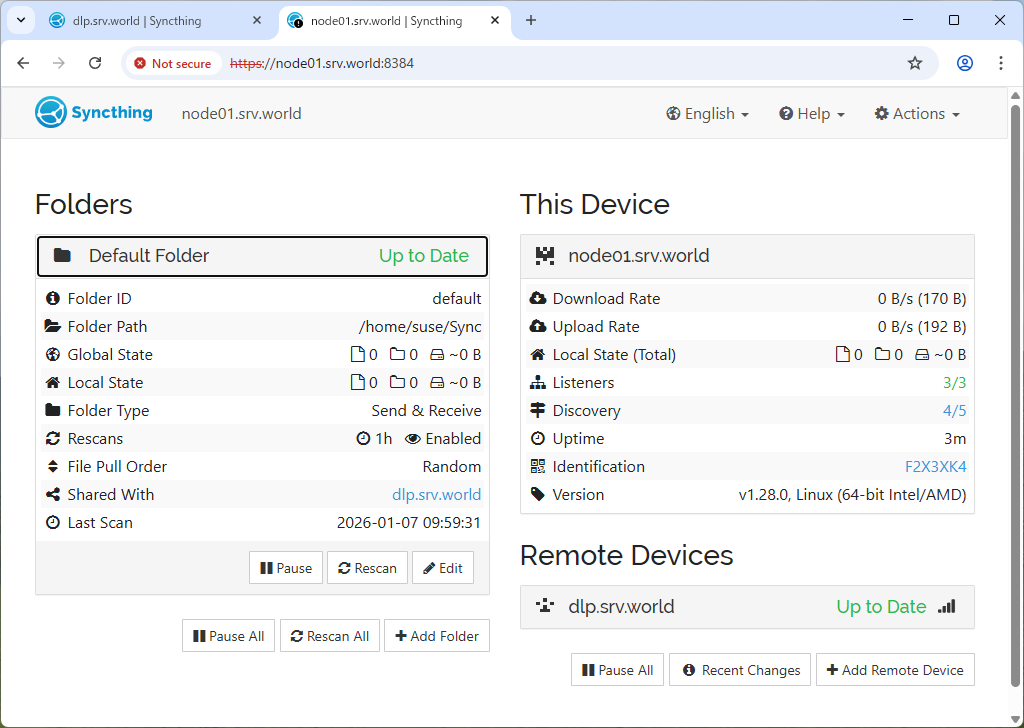Open the browser profile icon

click(x=964, y=63)
